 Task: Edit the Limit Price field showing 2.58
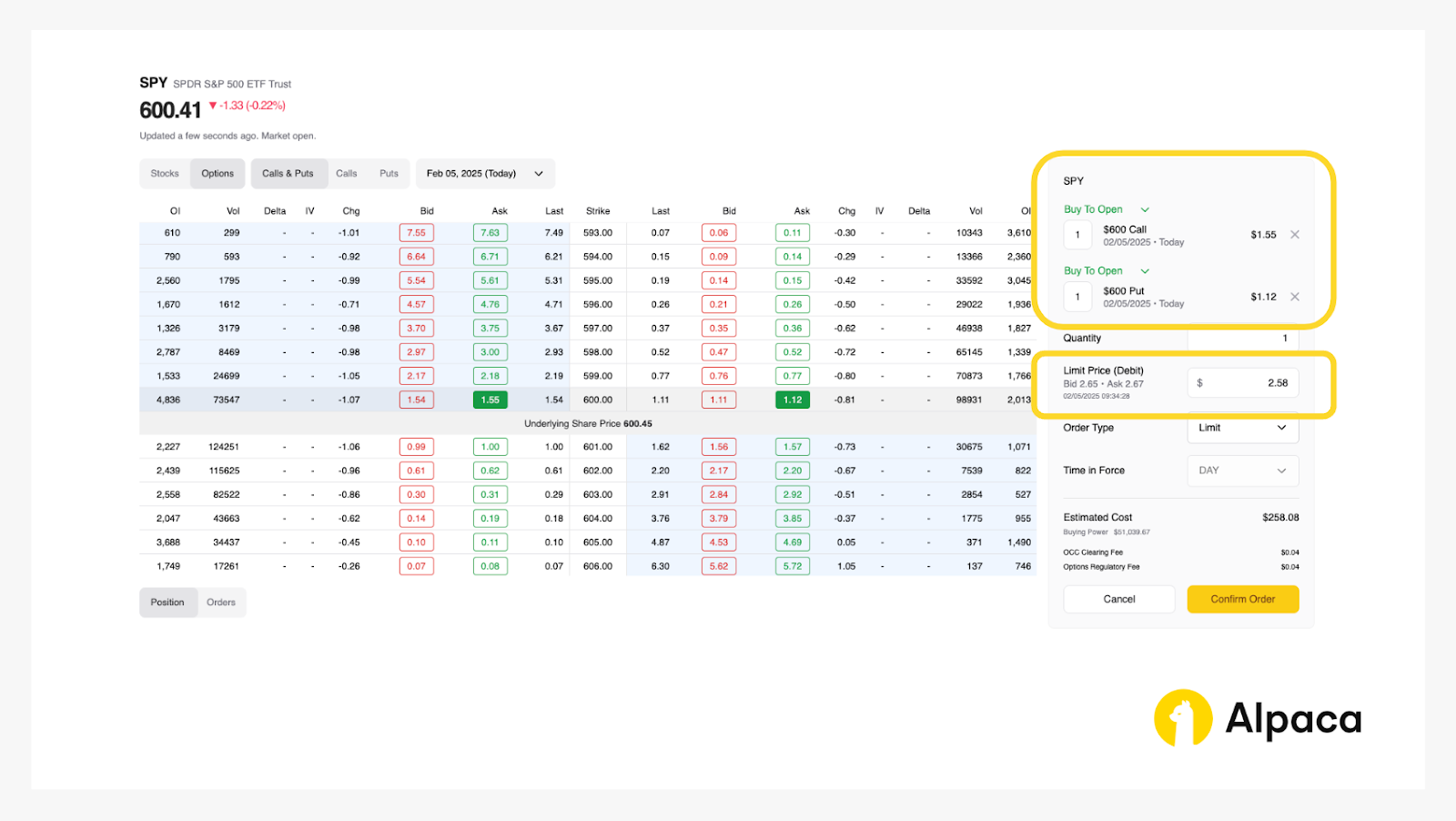(1243, 383)
